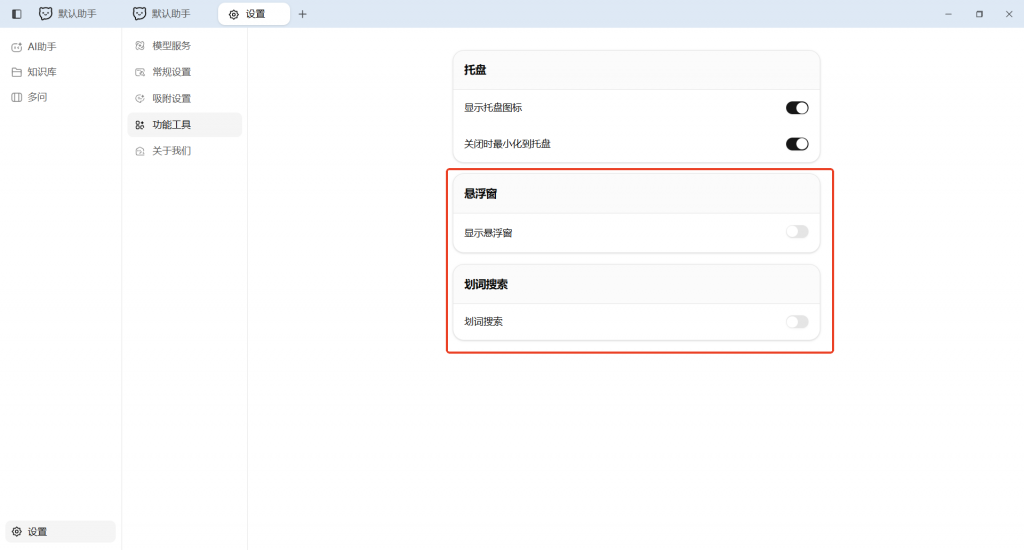Close the application window
Image resolution: width=1024 pixels, height=550 pixels.
click(1009, 14)
